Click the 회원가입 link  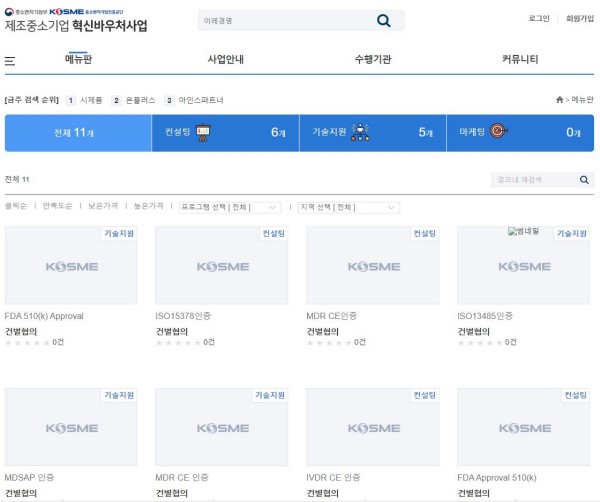point(579,19)
